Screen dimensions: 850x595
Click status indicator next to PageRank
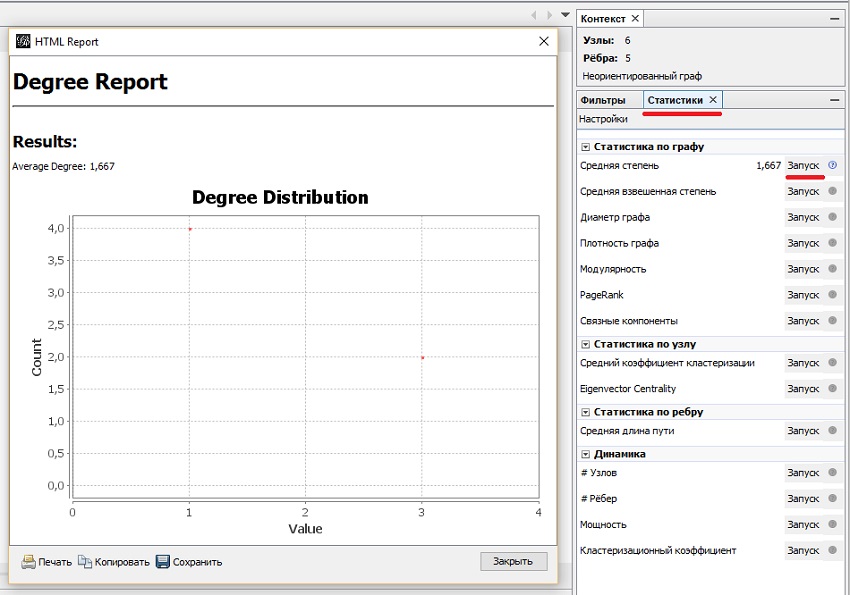coord(833,295)
